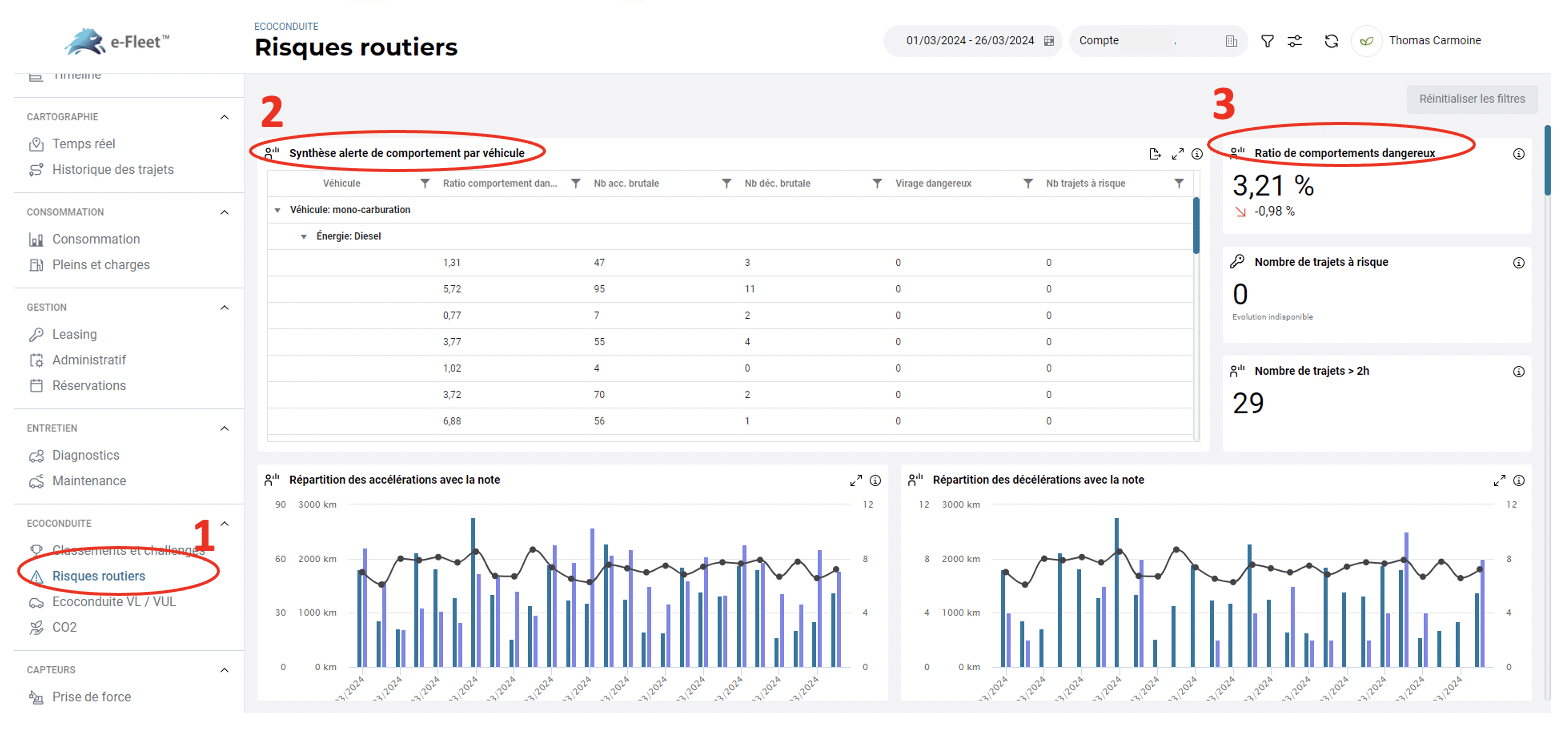Click the ratio cell showing 6,88
This screenshot has width=1566, height=734.
click(x=452, y=422)
